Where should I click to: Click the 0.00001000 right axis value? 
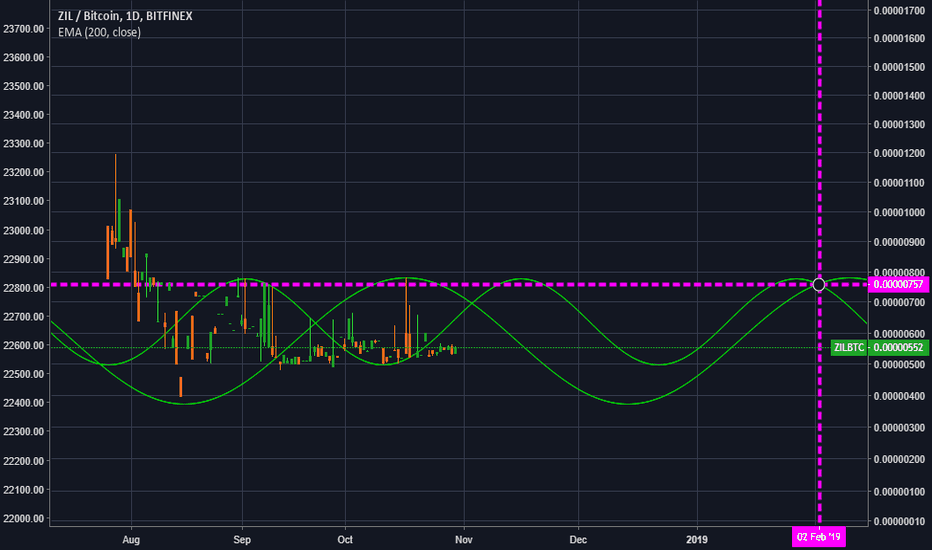(x=899, y=212)
